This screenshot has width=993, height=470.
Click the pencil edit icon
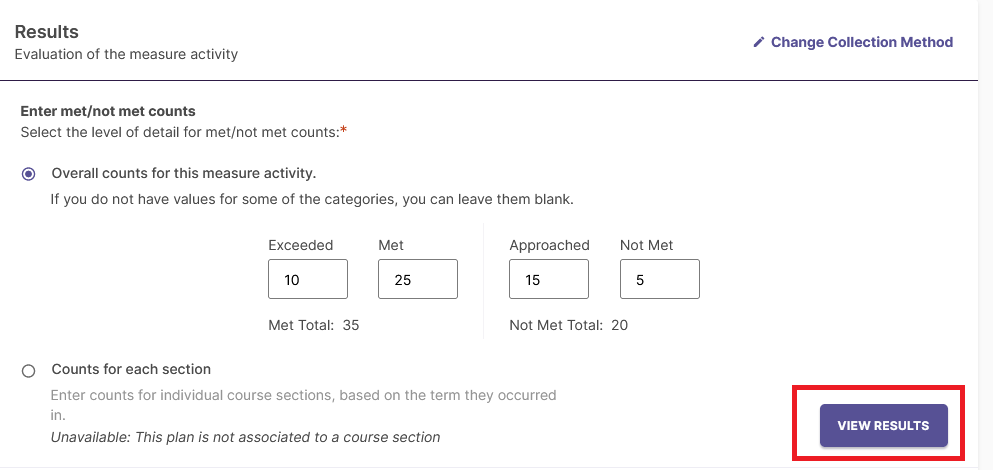(759, 42)
